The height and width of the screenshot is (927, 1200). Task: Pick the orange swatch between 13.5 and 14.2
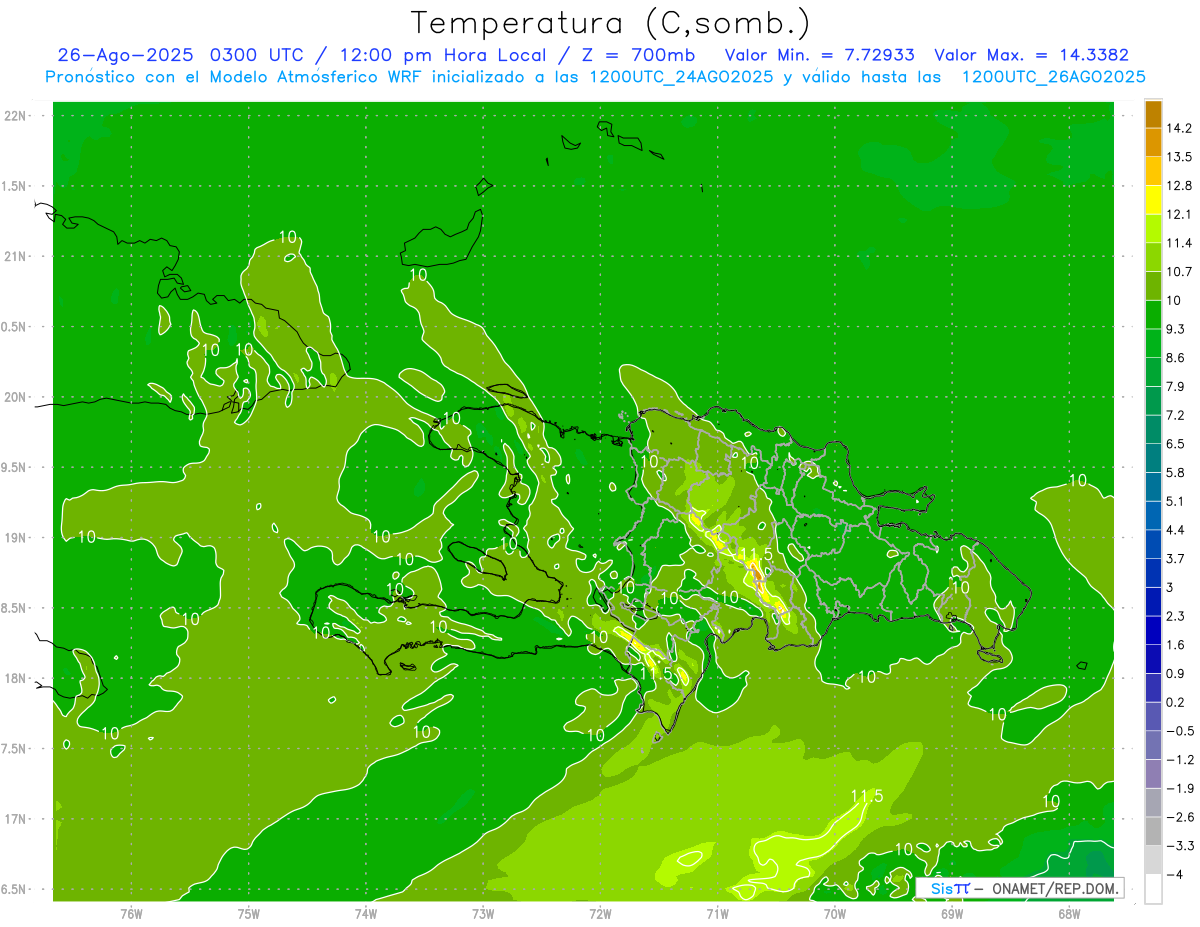pos(1153,142)
